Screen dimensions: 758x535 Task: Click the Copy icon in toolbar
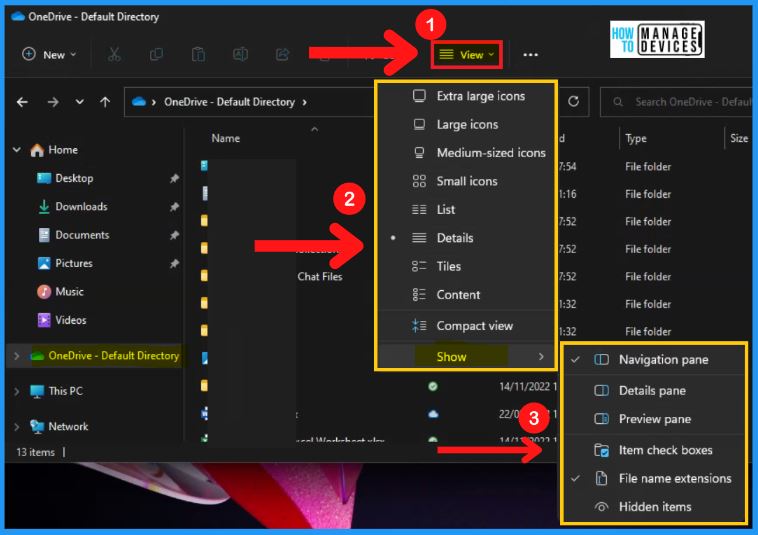(x=156, y=55)
